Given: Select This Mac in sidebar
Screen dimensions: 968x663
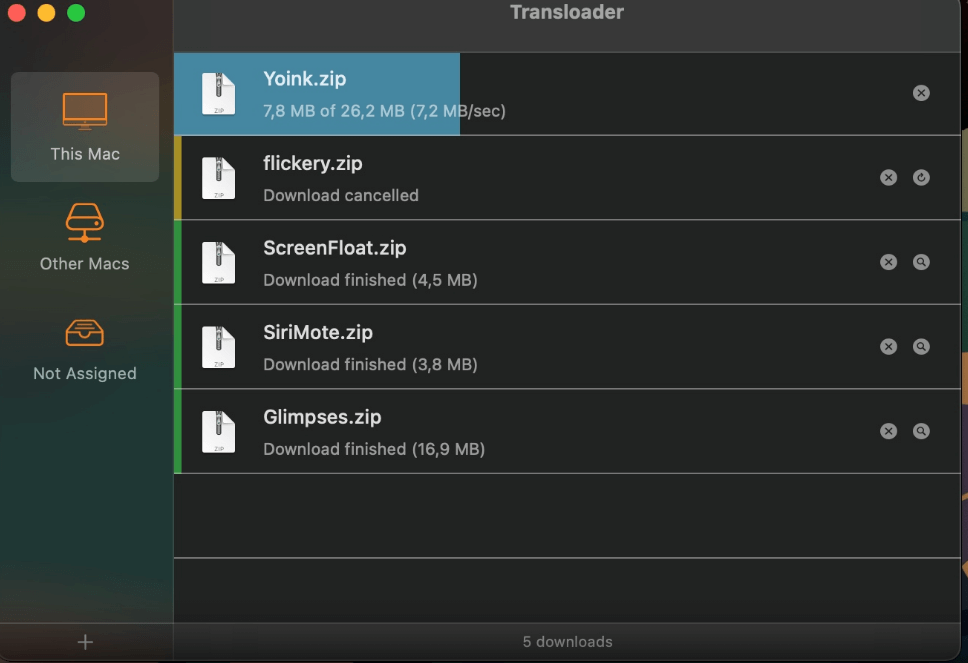Looking at the screenshot, I should [x=85, y=127].
